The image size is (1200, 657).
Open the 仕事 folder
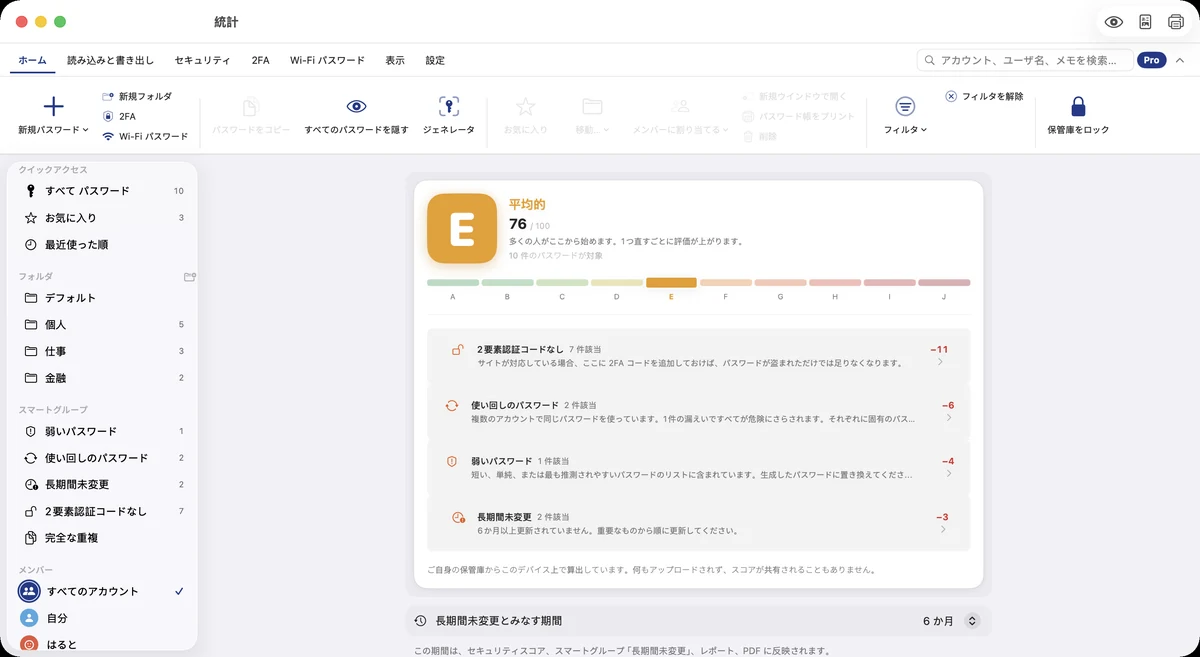102,352
